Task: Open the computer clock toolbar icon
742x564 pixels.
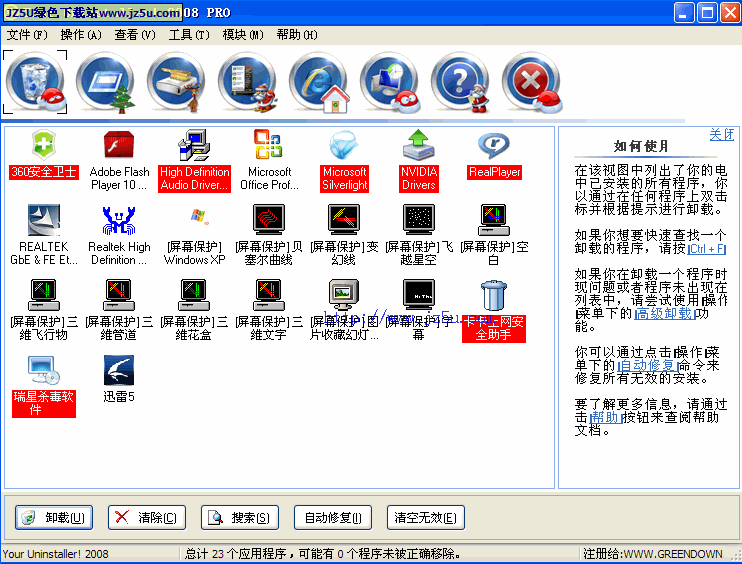Action: coord(389,82)
